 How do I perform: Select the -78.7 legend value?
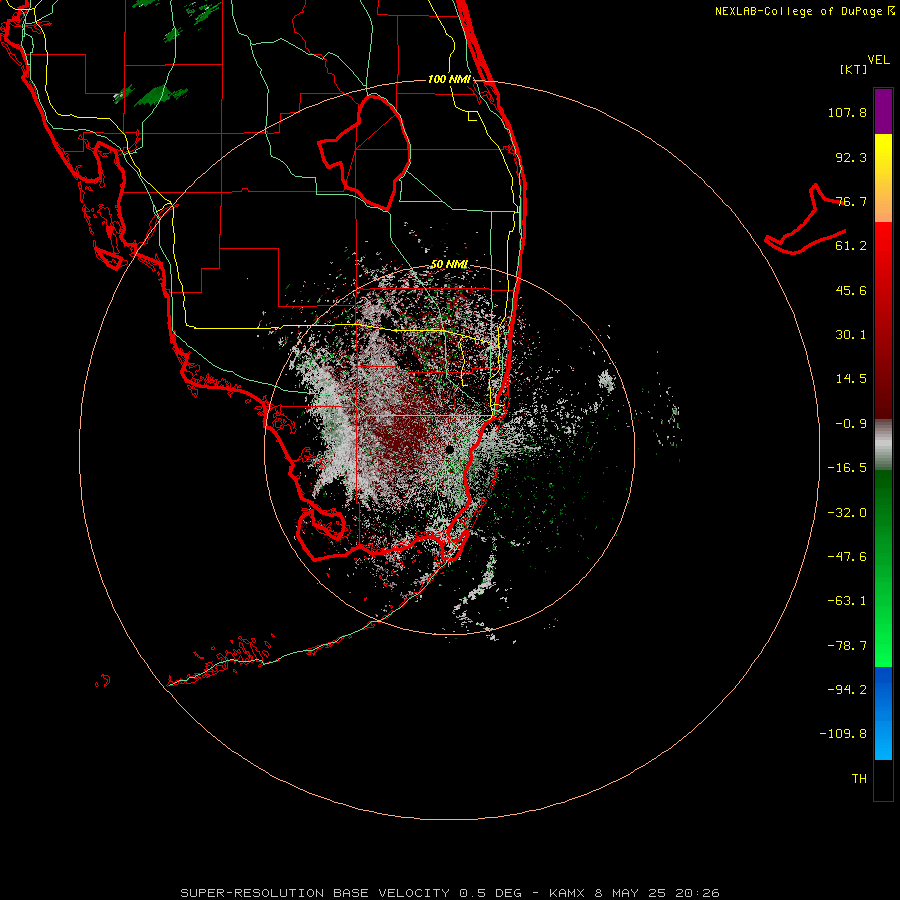pyautogui.click(x=847, y=646)
